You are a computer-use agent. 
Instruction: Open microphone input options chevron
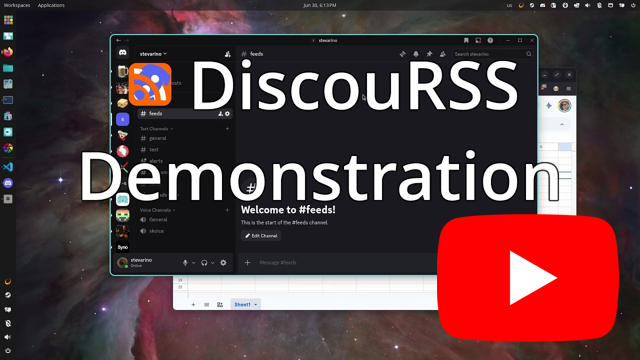coord(193,263)
